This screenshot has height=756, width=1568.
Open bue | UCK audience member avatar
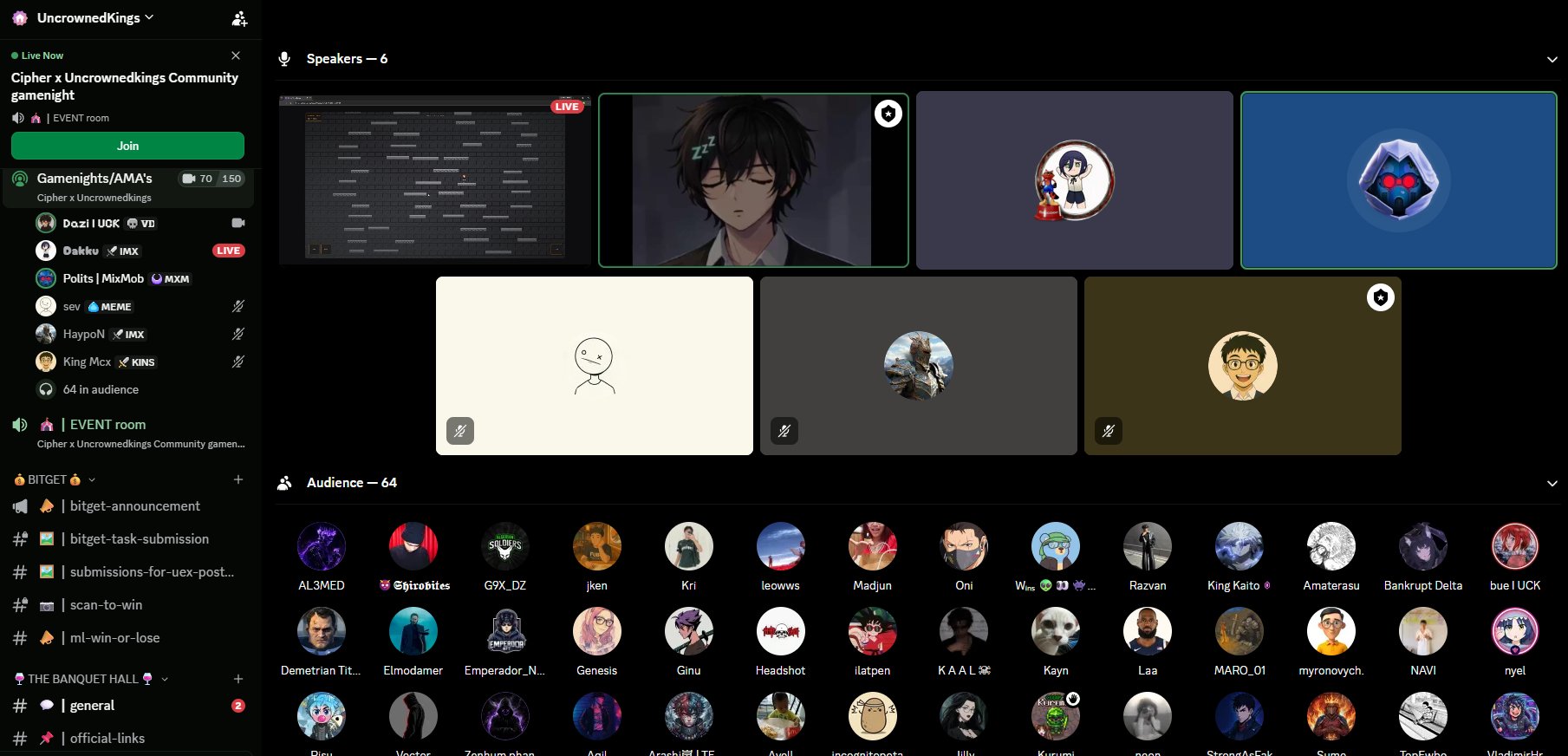tap(1515, 546)
